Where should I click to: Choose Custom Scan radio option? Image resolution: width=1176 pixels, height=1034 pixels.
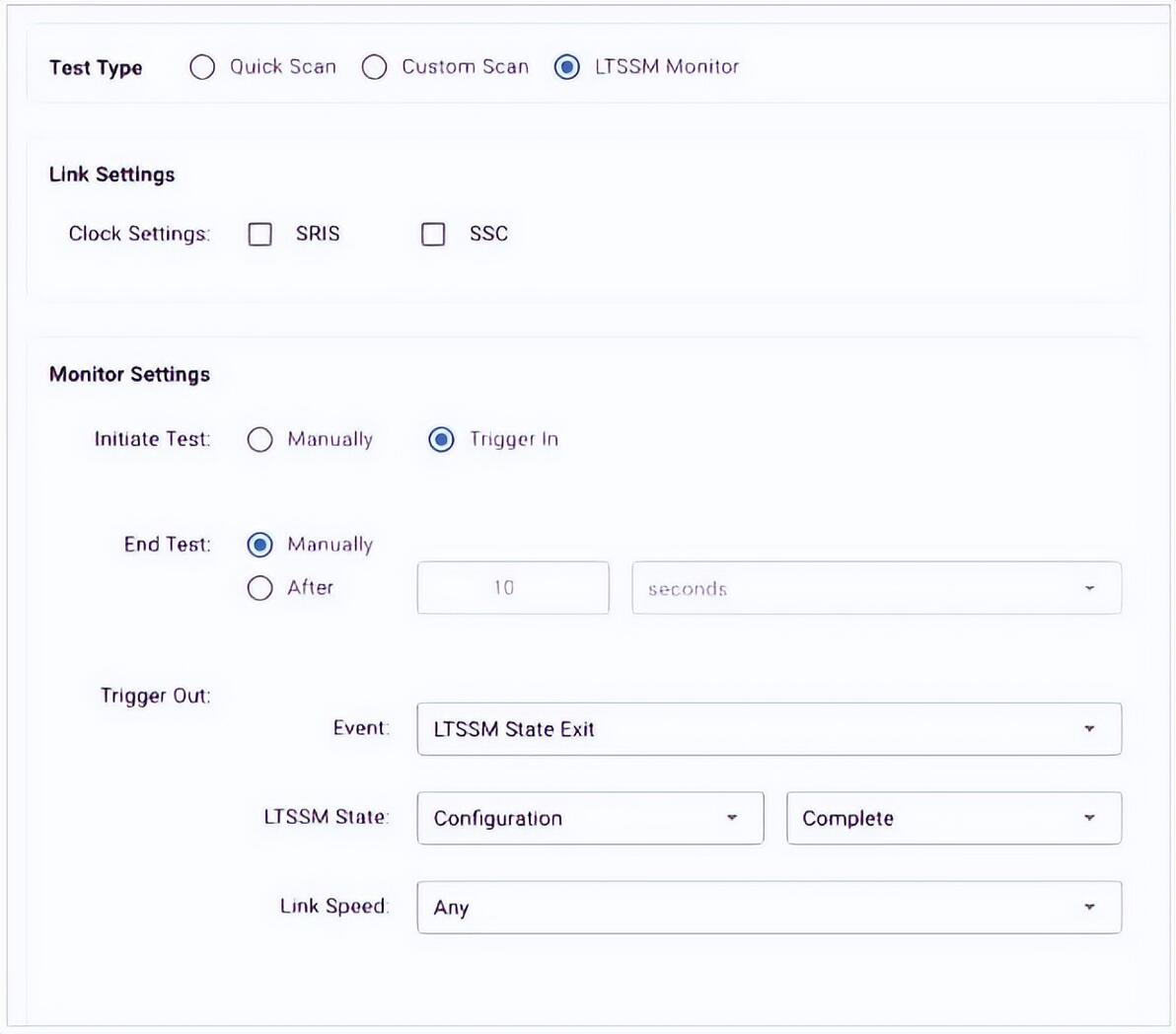point(374,67)
